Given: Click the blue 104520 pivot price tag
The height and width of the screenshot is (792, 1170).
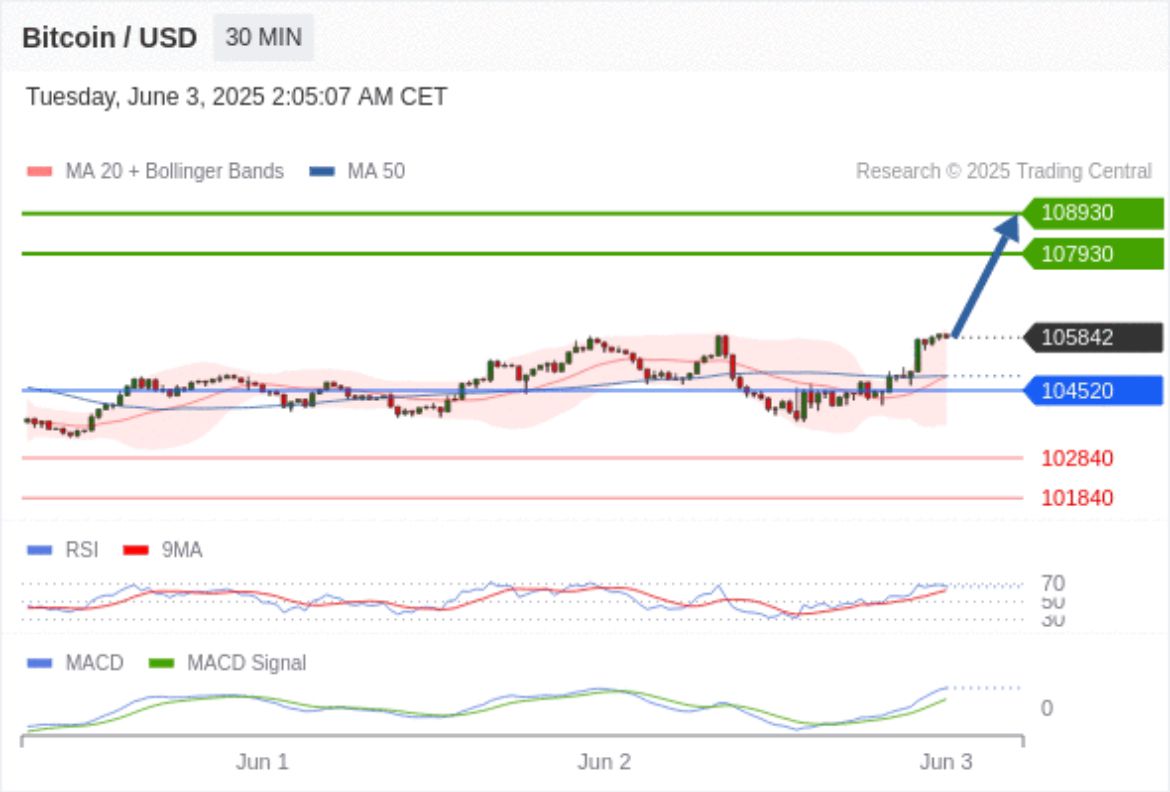Looking at the screenshot, I should pos(1092,391).
